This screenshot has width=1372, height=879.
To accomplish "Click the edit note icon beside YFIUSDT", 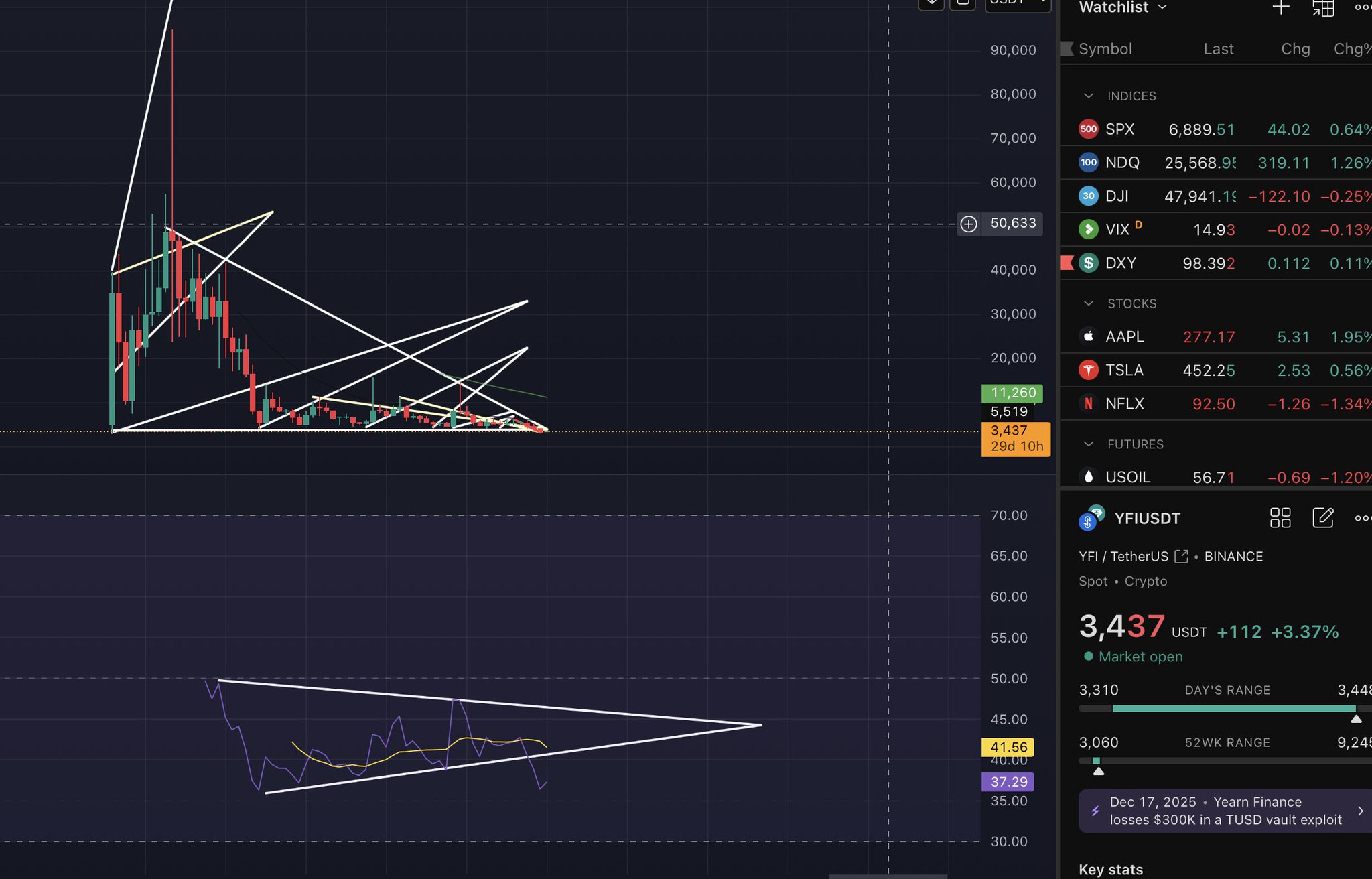I will point(1322,518).
